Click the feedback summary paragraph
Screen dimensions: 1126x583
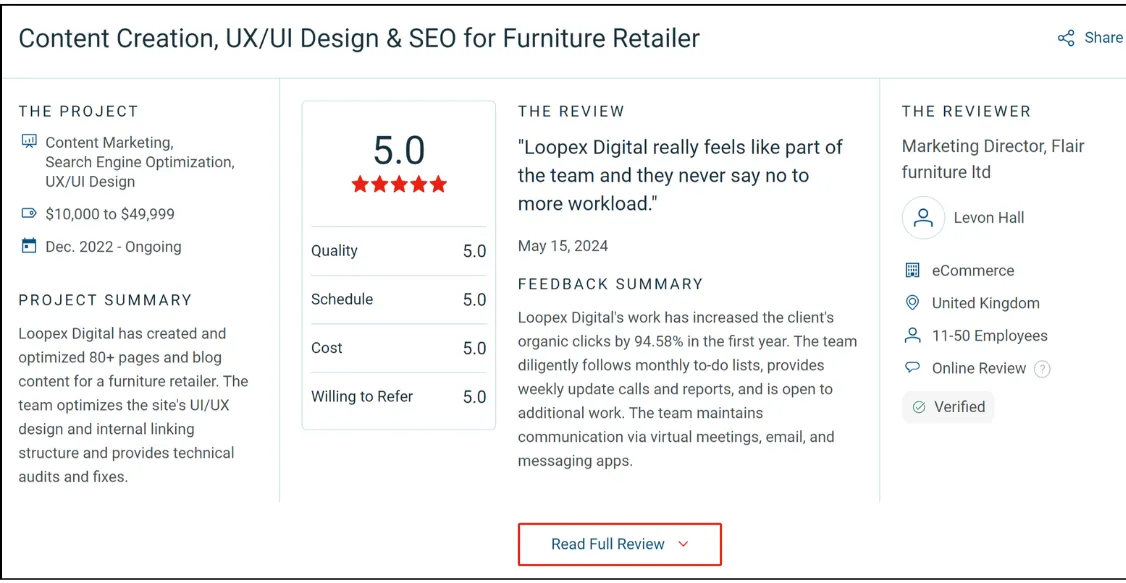coord(687,388)
